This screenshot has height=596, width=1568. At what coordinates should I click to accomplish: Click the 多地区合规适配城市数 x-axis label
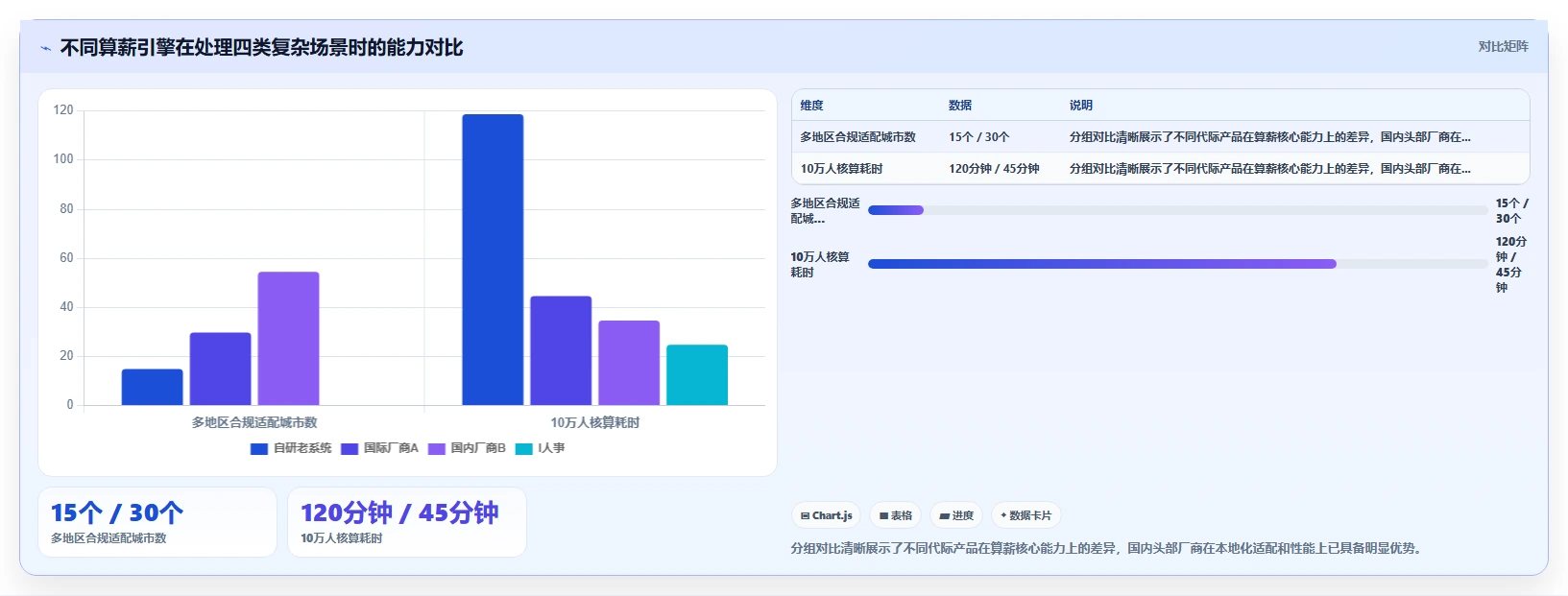pos(254,422)
